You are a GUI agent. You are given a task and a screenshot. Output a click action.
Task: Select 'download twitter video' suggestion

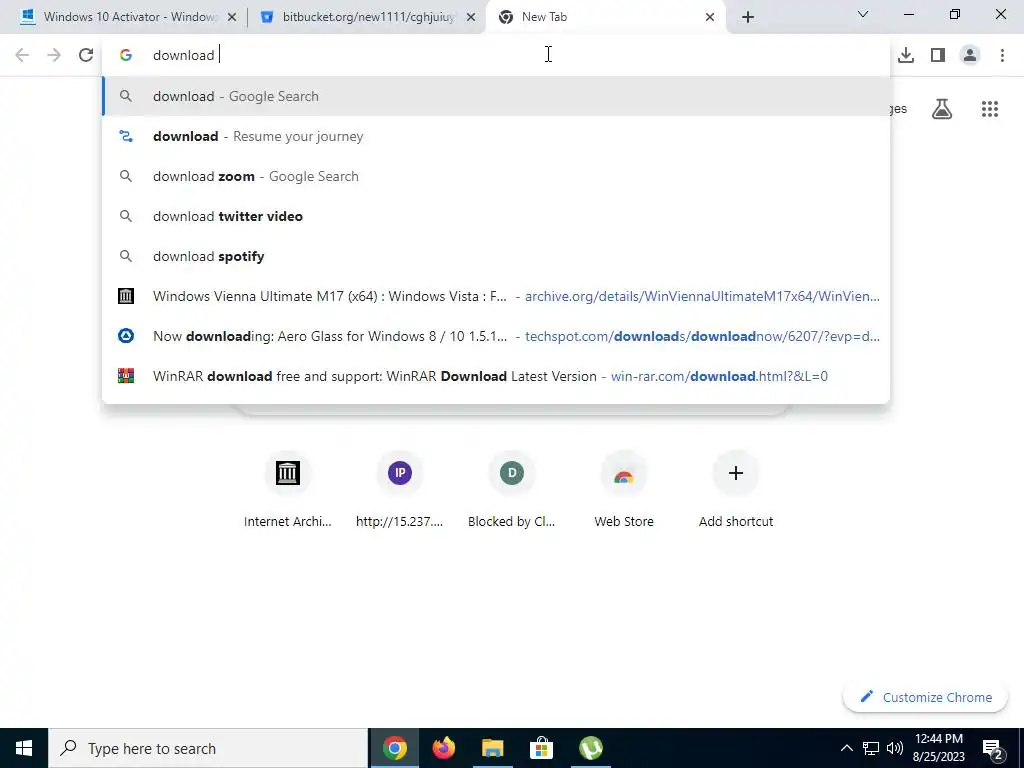click(x=496, y=216)
